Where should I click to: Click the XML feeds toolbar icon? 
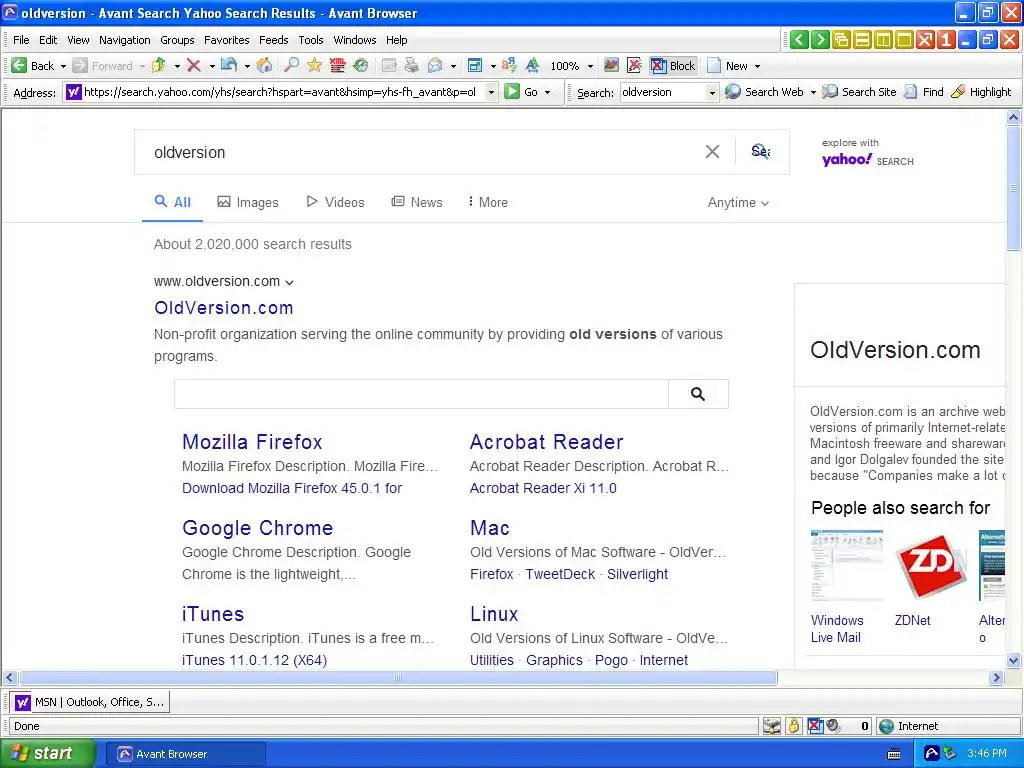click(337, 65)
